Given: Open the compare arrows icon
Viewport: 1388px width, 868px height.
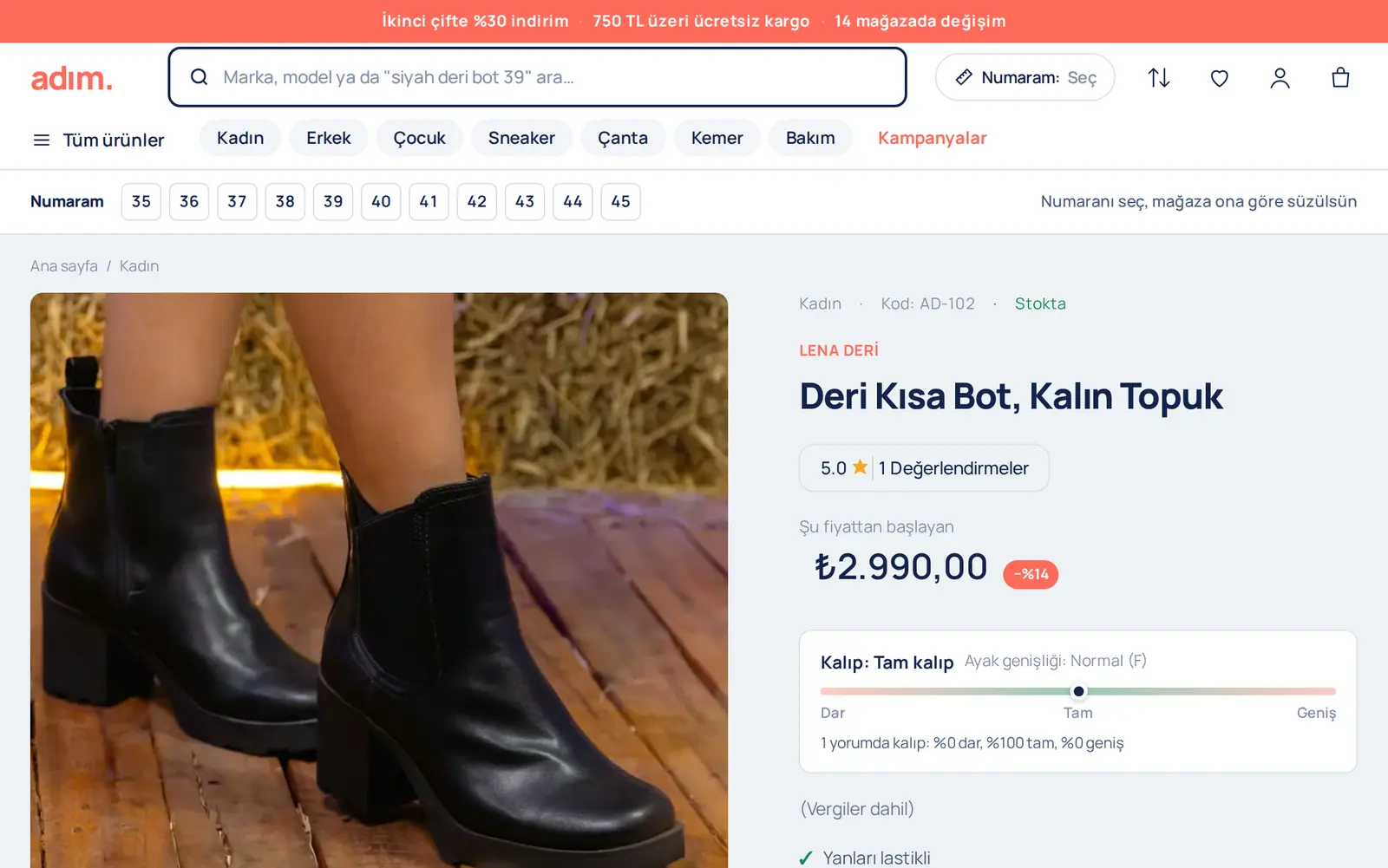Looking at the screenshot, I should (x=1159, y=78).
